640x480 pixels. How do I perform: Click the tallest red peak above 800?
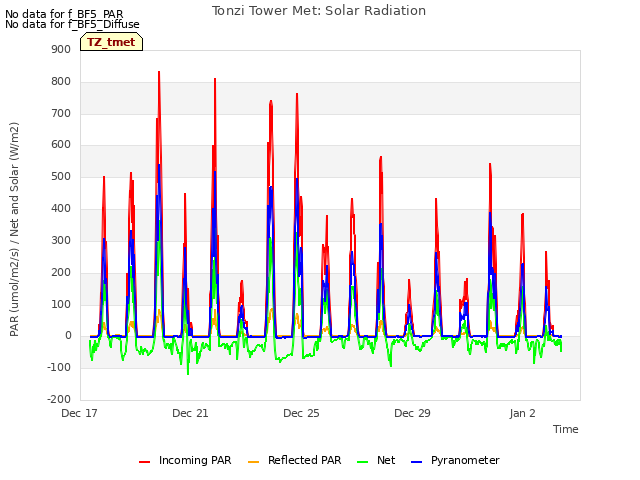[159, 73]
